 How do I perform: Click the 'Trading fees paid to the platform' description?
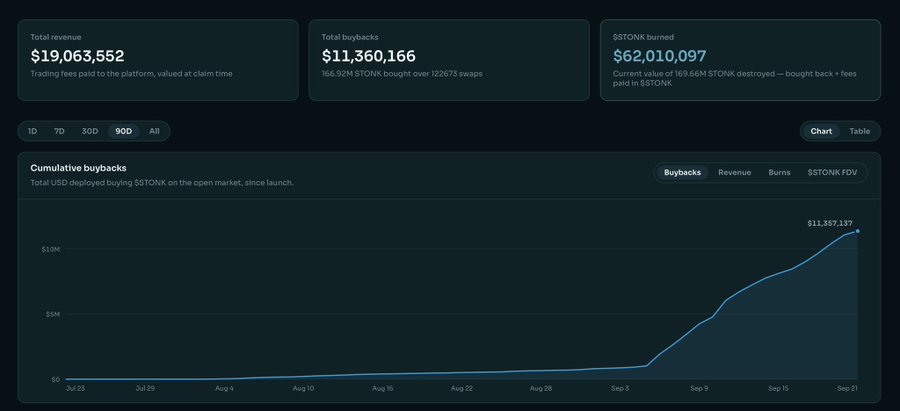131,74
